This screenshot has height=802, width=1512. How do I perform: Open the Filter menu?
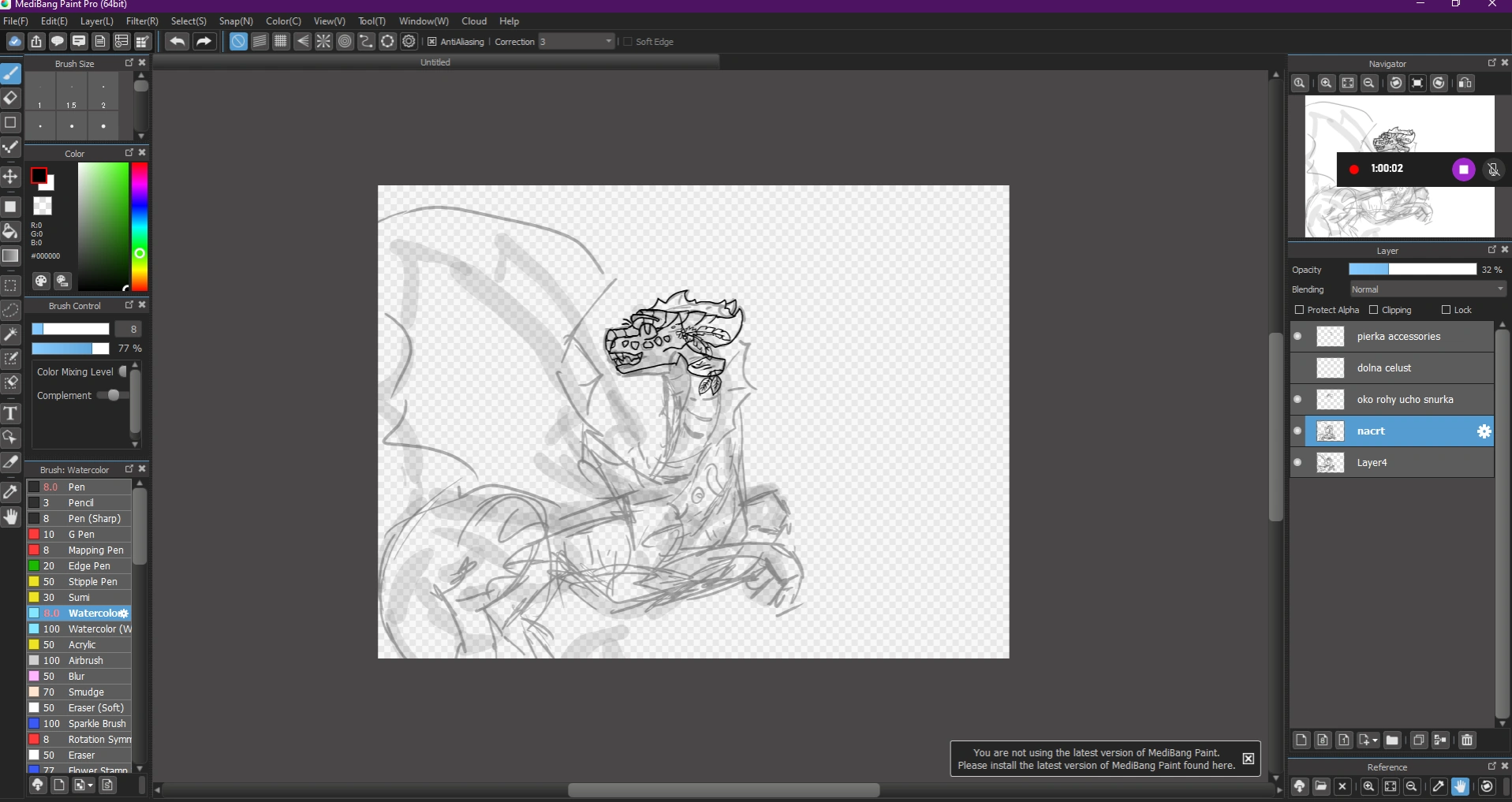point(142,21)
